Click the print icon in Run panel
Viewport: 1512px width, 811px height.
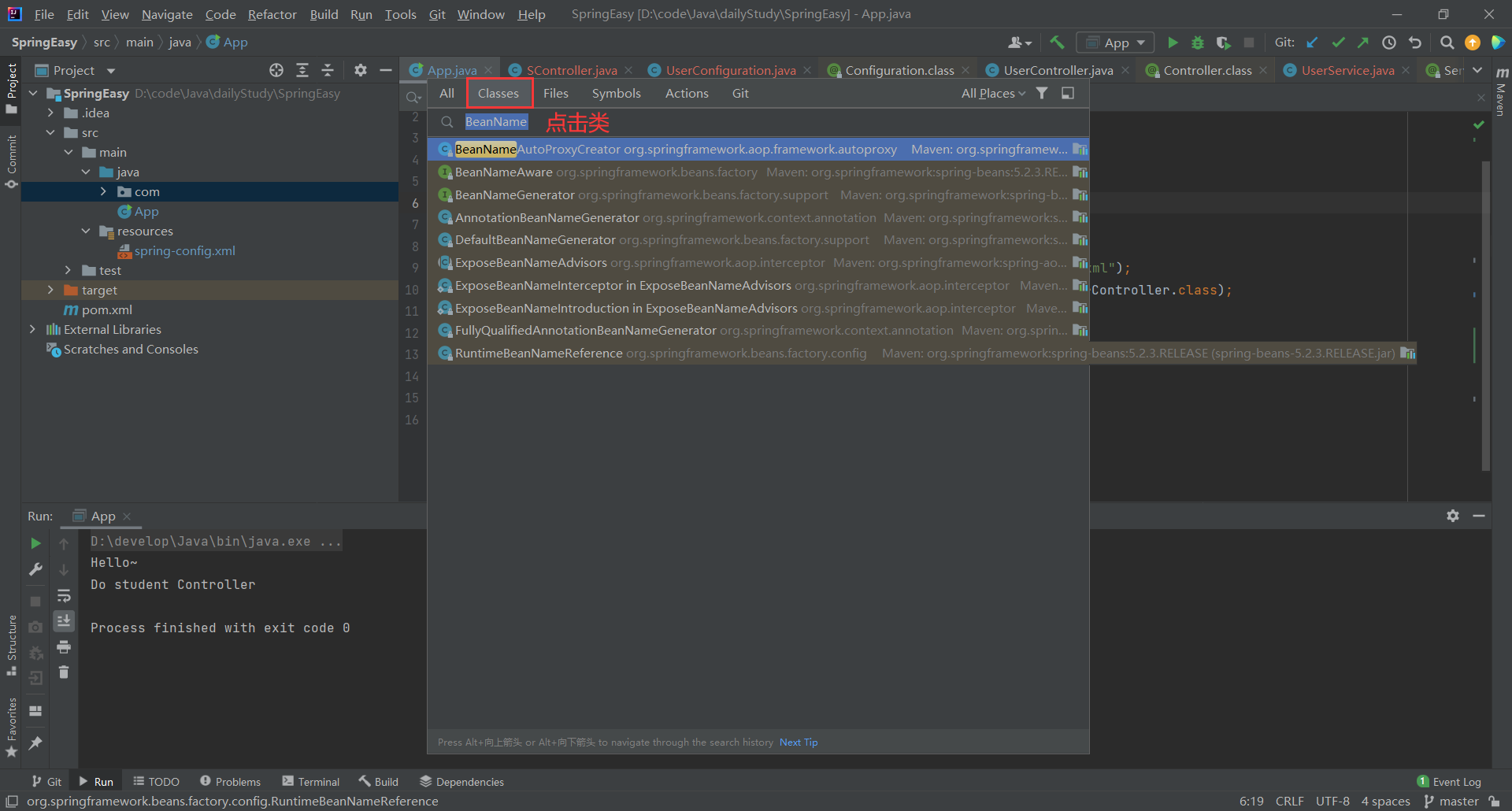click(64, 647)
